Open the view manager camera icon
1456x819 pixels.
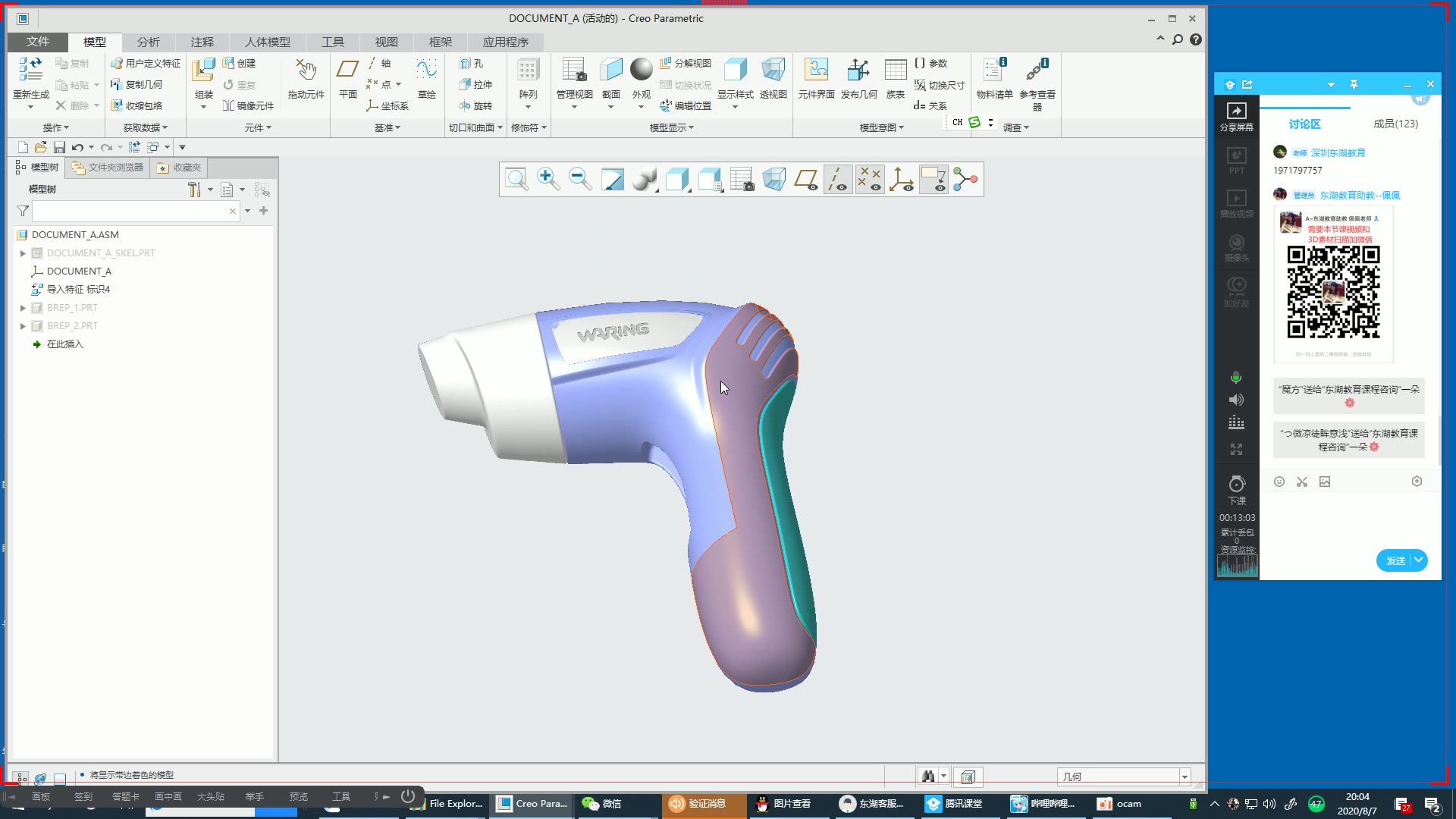click(742, 180)
